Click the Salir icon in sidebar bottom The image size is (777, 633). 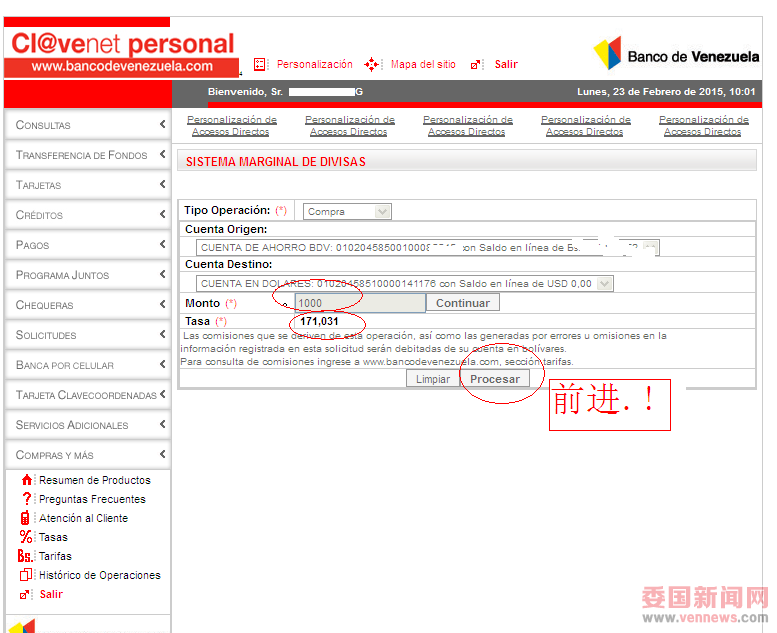click(x=23, y=594)
